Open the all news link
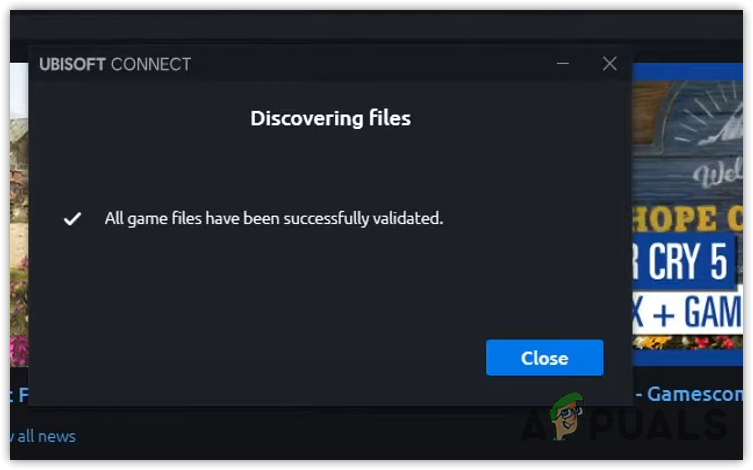753x470 pixels. pos(40,436)
